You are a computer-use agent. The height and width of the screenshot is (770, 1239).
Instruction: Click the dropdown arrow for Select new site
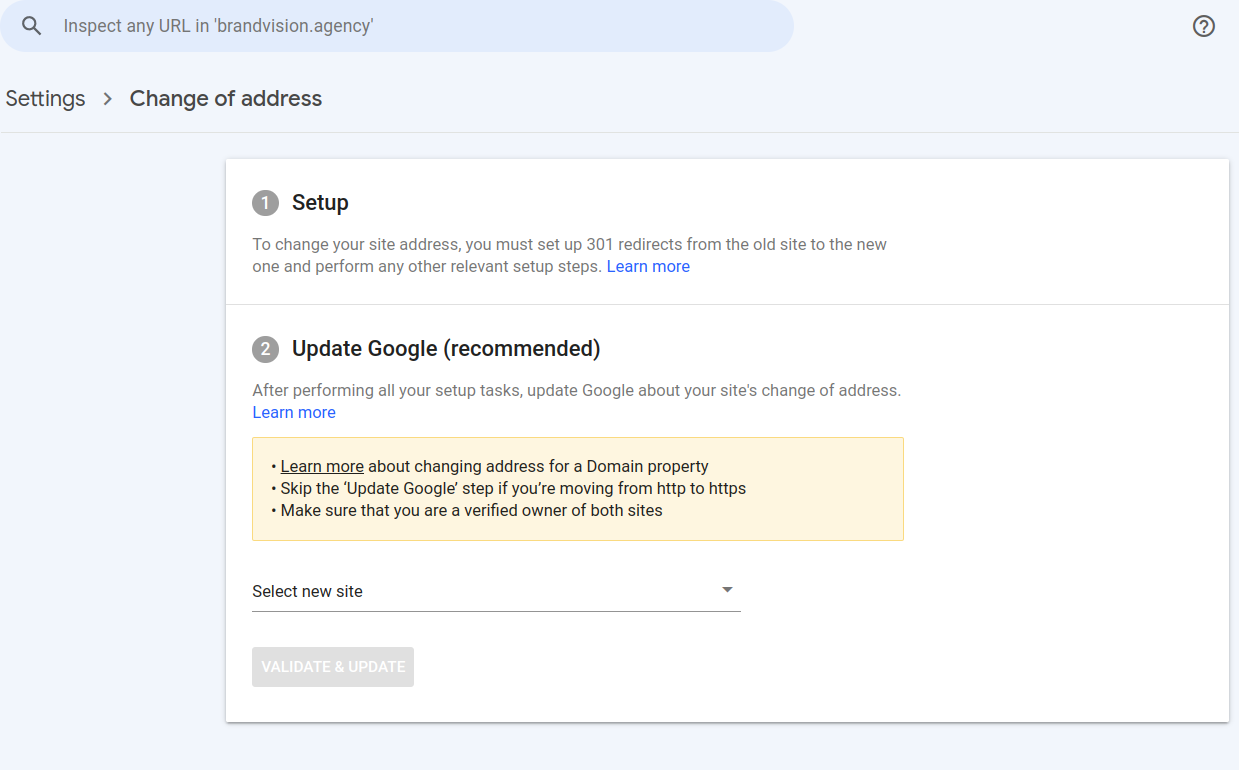[x=727, y=590]
